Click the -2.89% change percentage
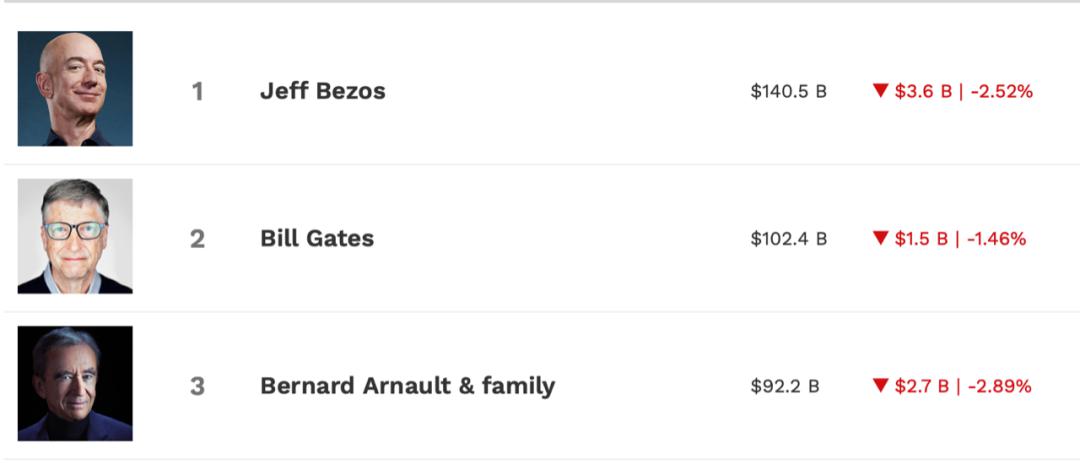Image resolution: width=1080 pixels, height=464 pixels. (x=999, y=386)
